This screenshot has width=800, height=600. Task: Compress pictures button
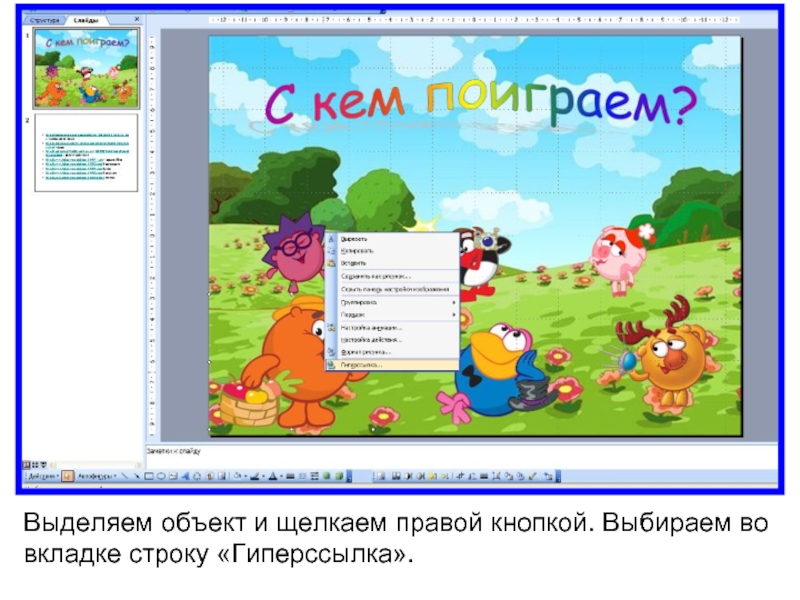coord(496,477)
